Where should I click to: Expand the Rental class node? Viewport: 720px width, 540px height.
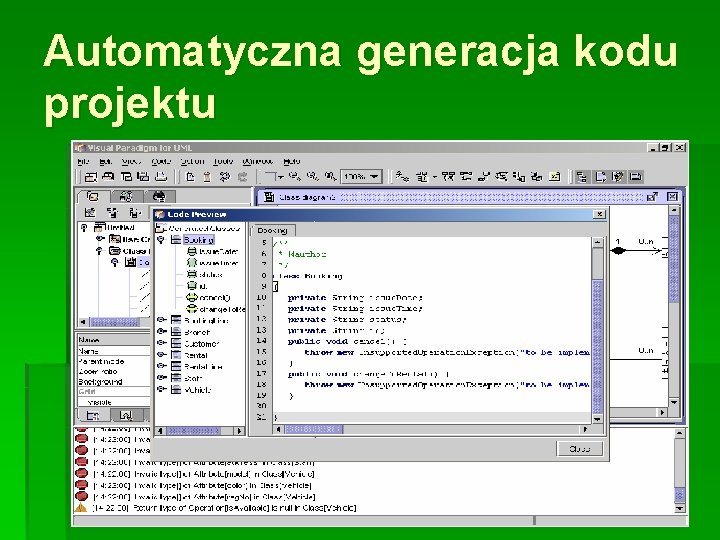[x=161, y=355]
